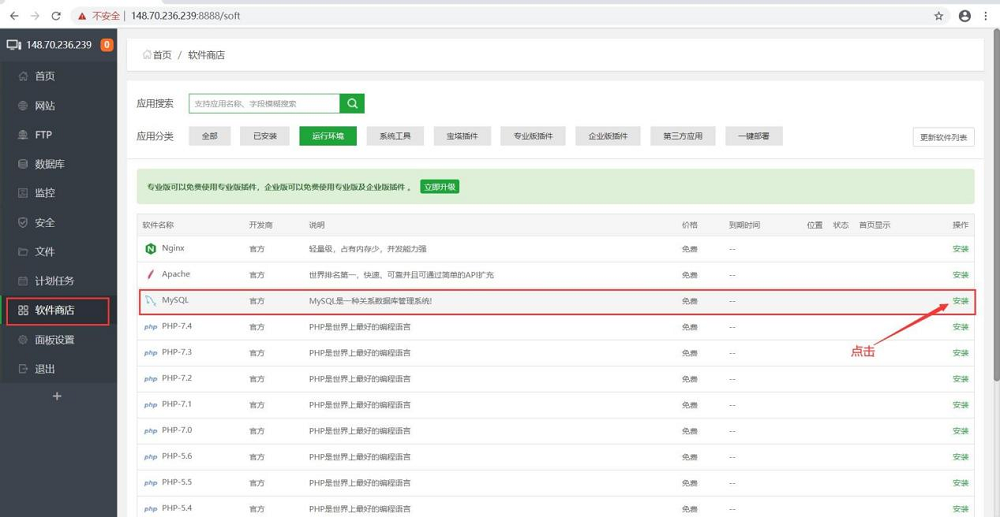
Task: Open the browser profile avatar icon
Action: click(965, 16)
